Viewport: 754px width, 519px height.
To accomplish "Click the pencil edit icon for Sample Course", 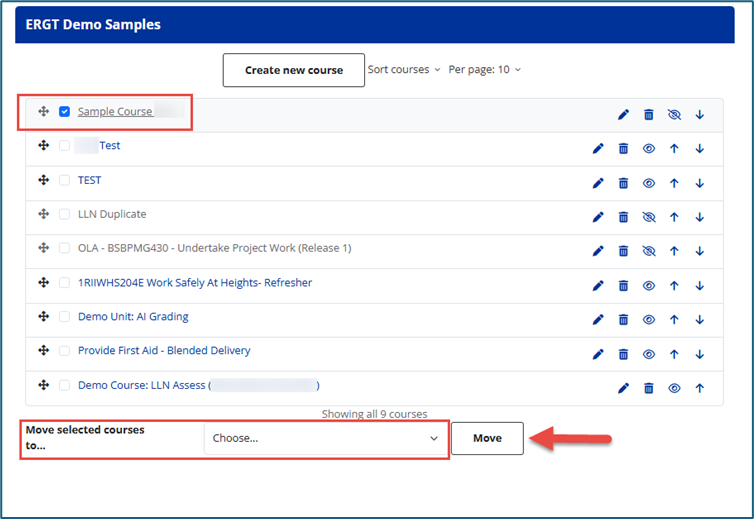I will coord(623,115).
